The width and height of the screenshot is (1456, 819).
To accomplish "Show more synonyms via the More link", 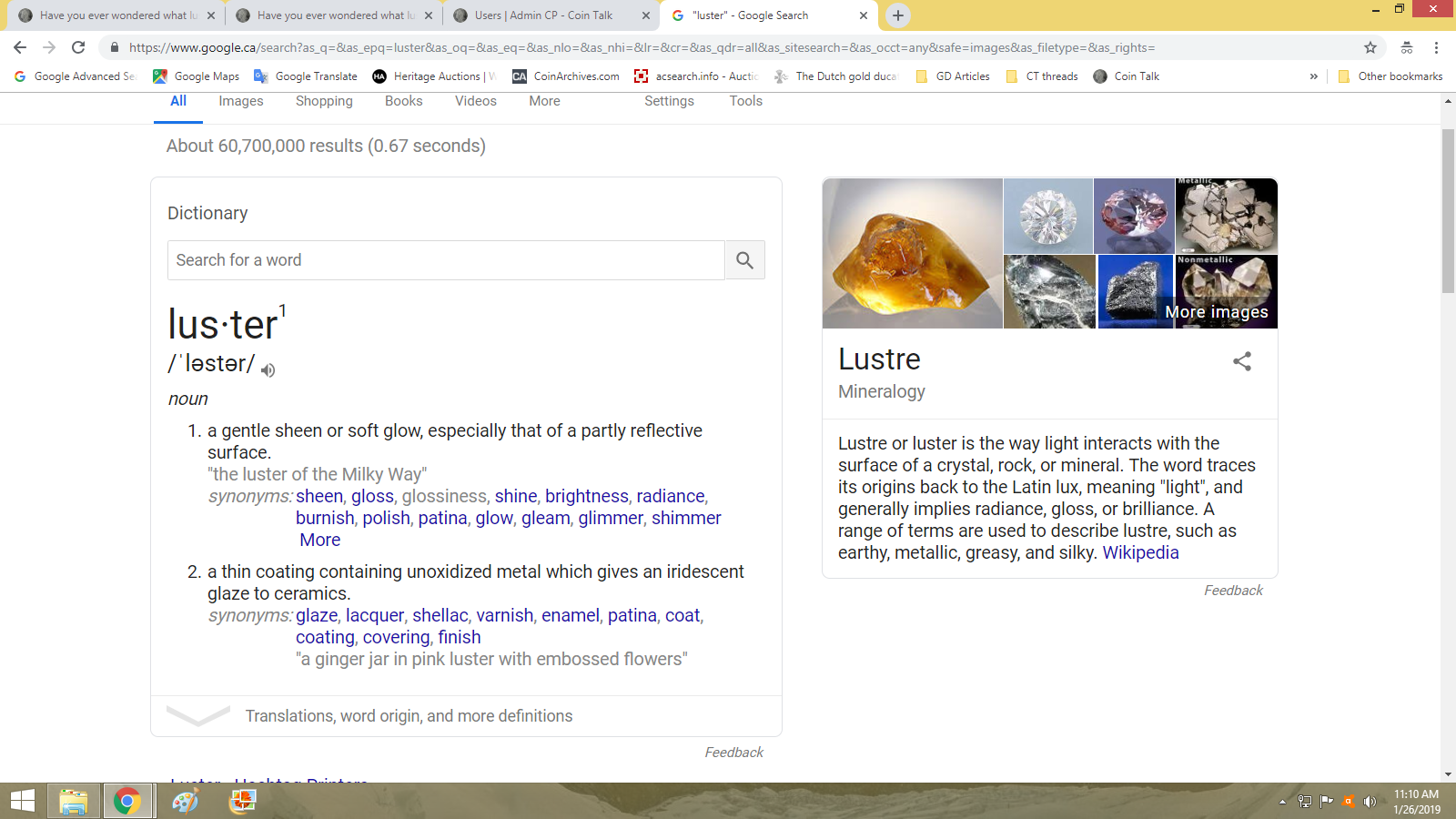I will pos(319,540).
